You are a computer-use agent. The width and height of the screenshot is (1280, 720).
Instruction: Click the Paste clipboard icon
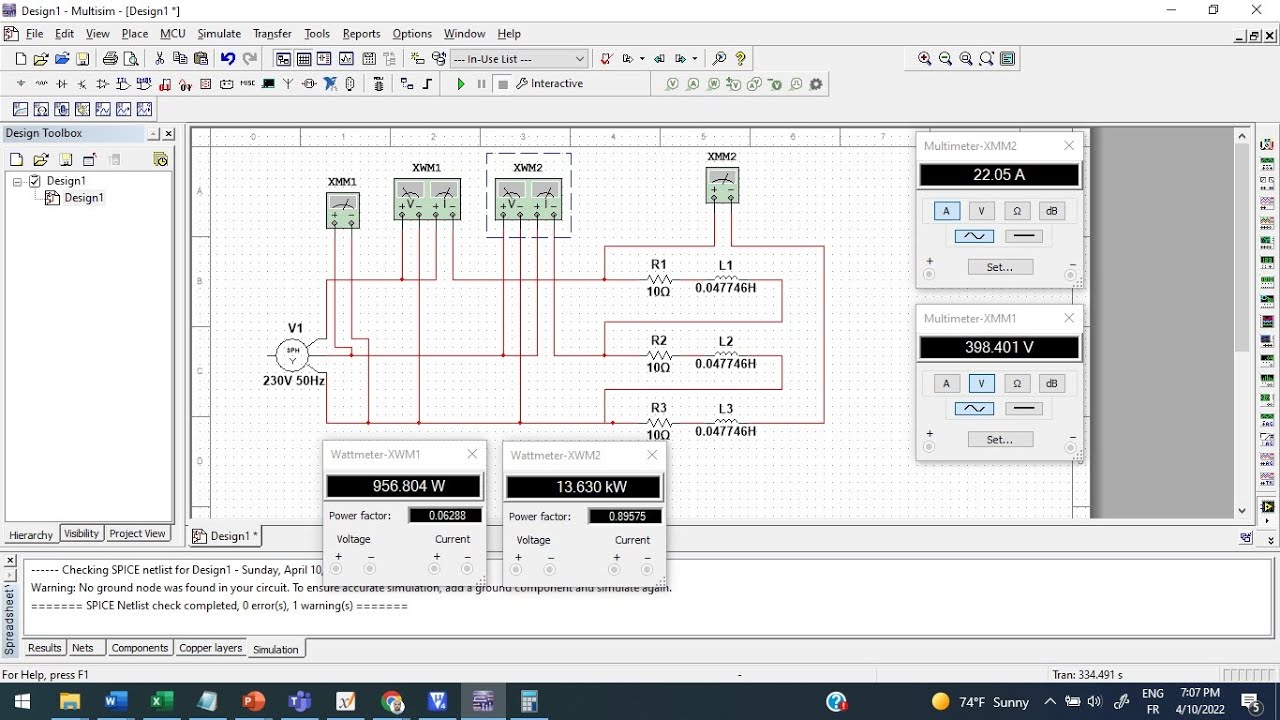[201, 59]
